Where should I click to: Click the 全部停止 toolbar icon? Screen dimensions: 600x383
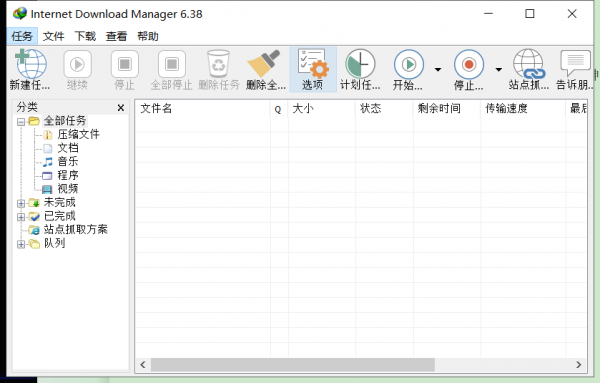click(172, 64)
